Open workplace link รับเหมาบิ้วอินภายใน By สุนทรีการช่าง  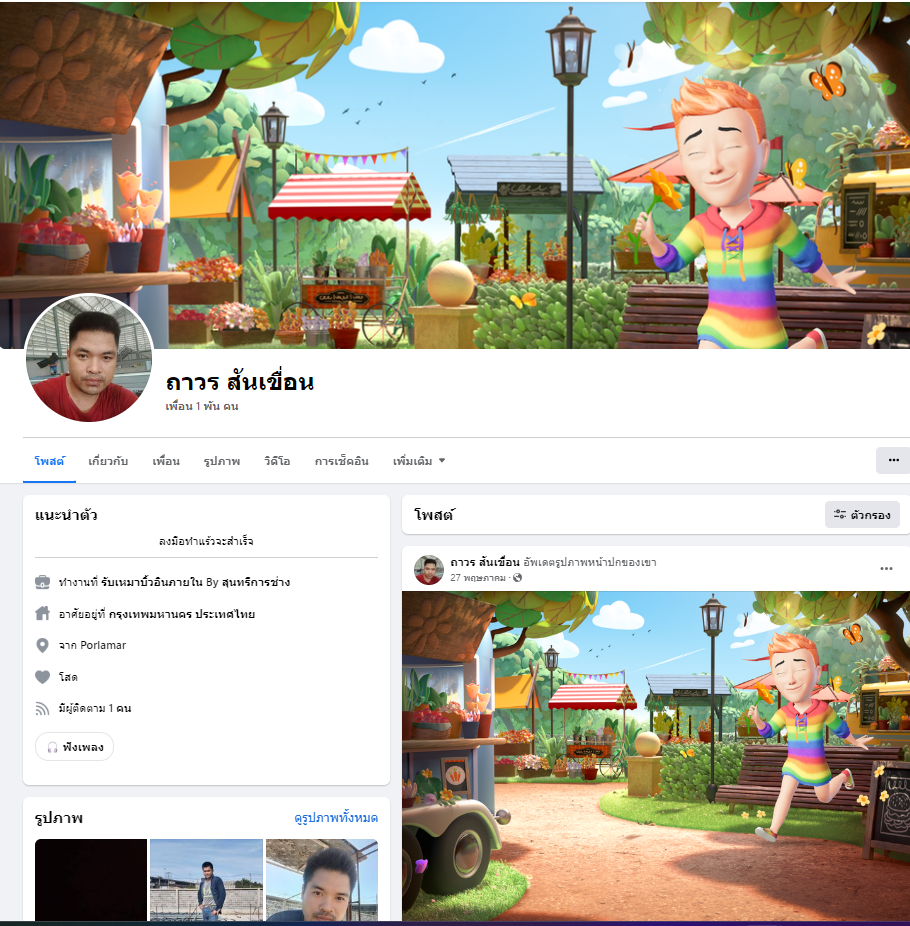point(195,582)
